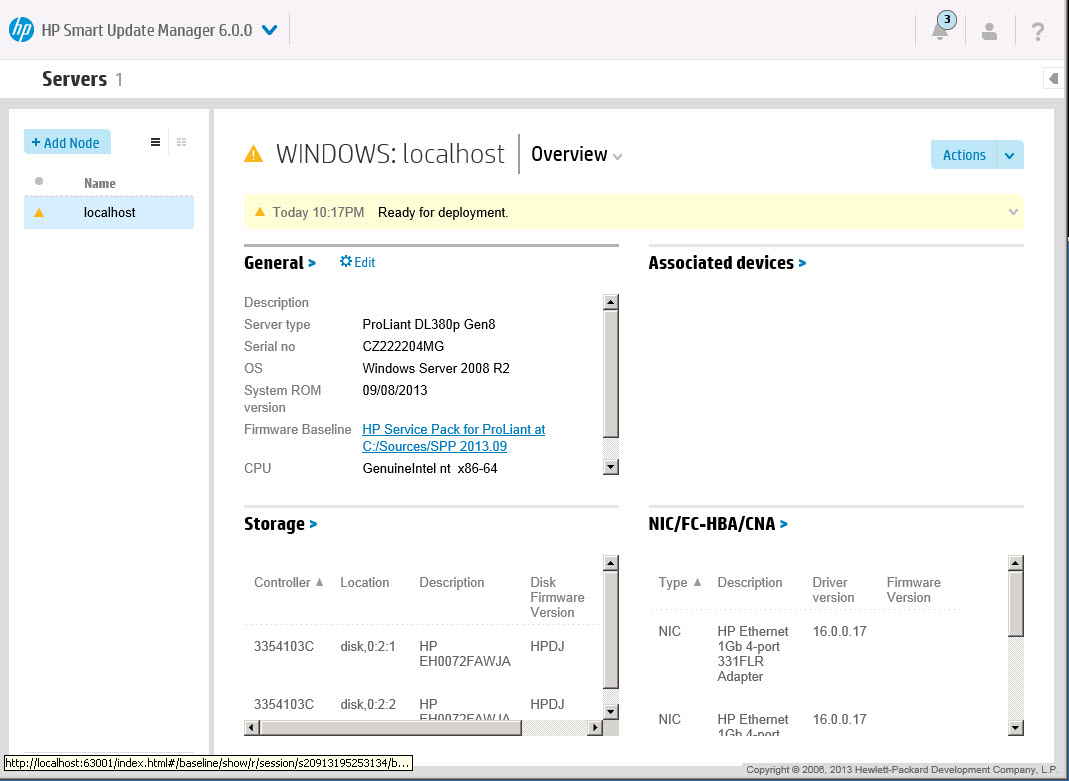Open the General section heading

pos(273,263)
